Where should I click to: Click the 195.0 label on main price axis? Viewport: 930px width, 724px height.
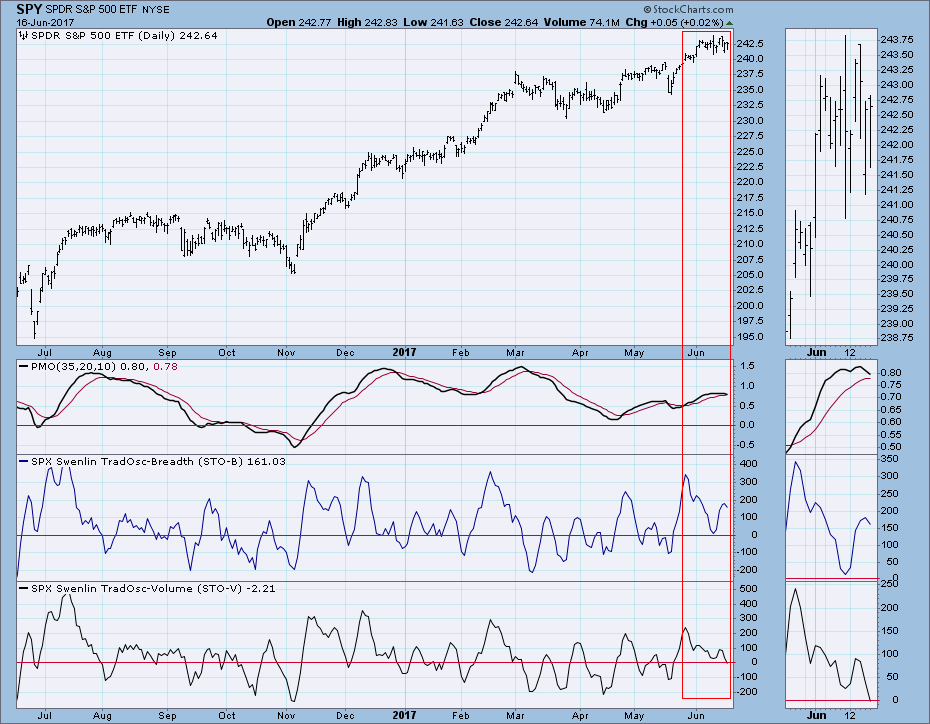[750, 337]
